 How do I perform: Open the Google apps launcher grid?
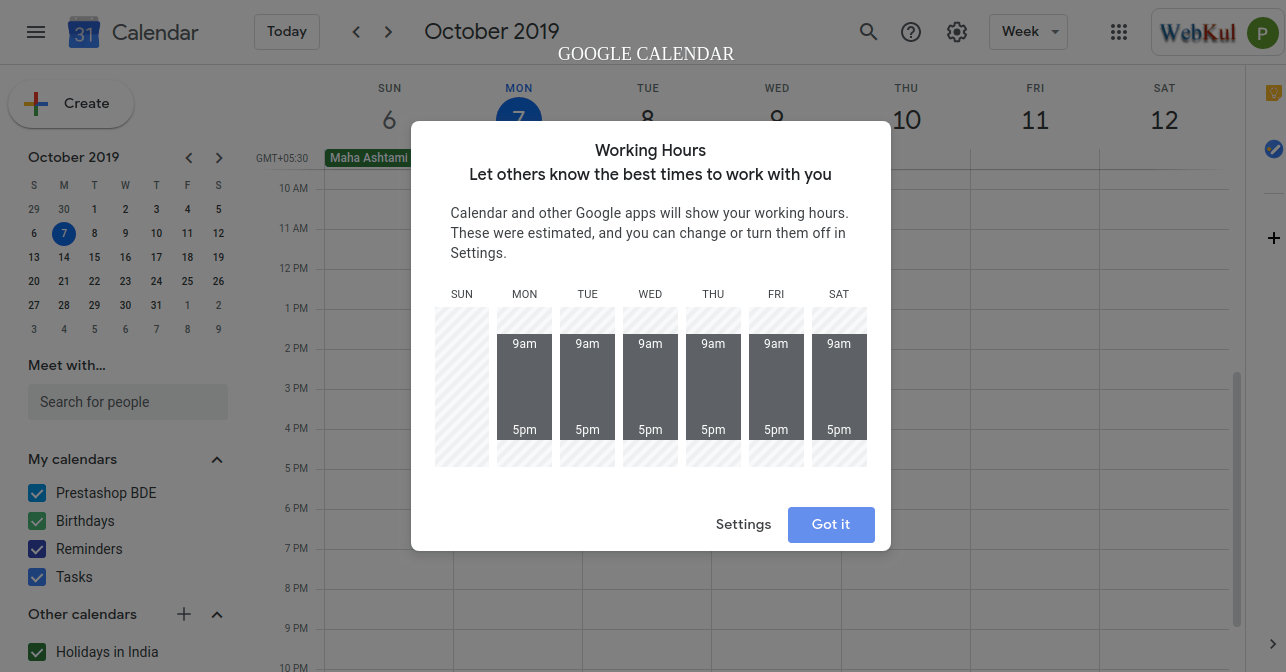pyautogui.click(x=1118, y=31)
